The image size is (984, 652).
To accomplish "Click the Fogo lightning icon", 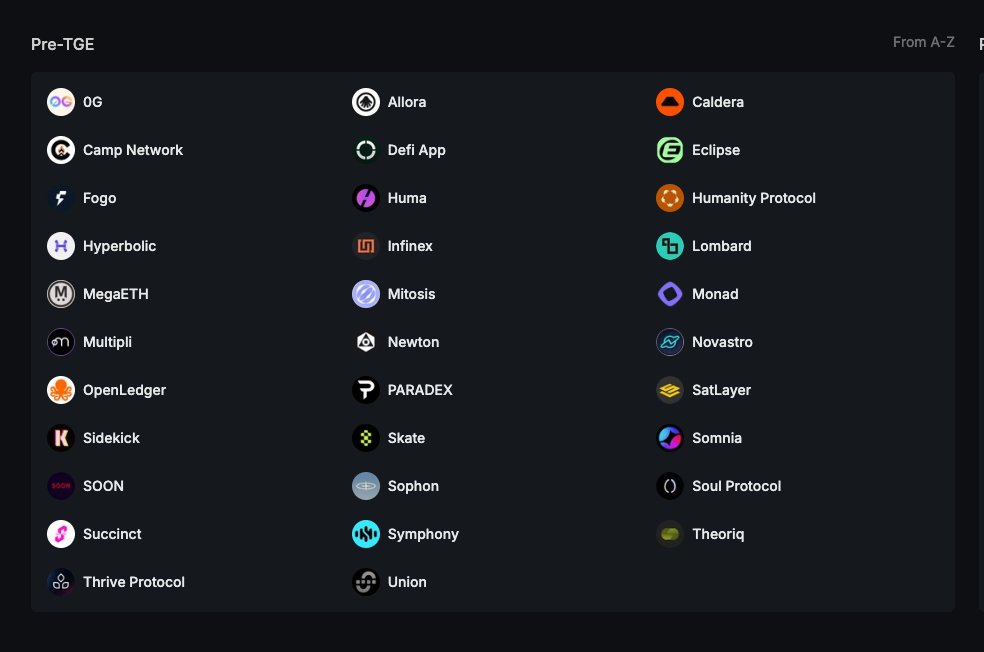I will pyautogui.click(x=61, y=198).
